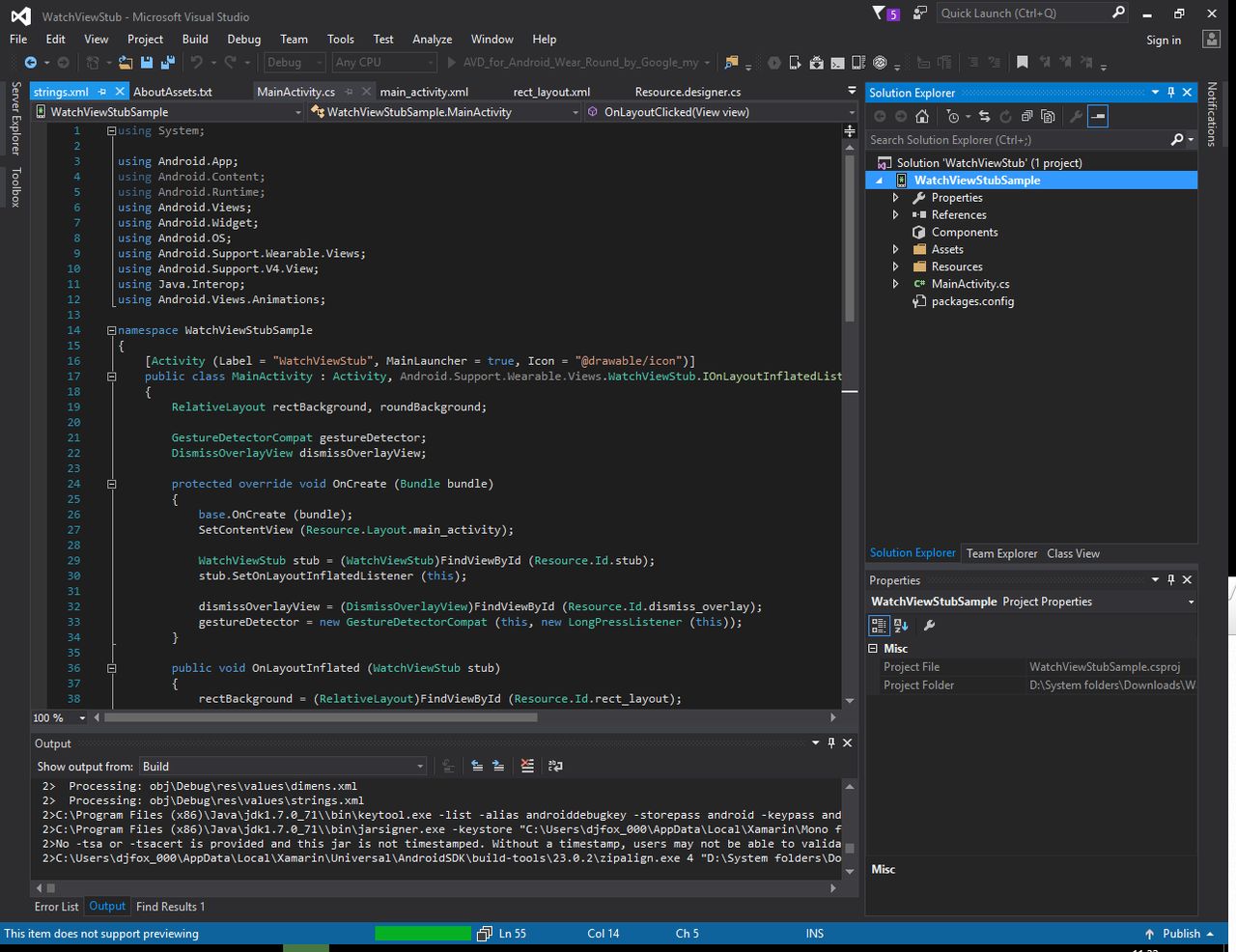Click the Navigate Backward arrow icon
Viewport: 1236px width, 952px height.
pyautogui.click(x=30, y=63)
